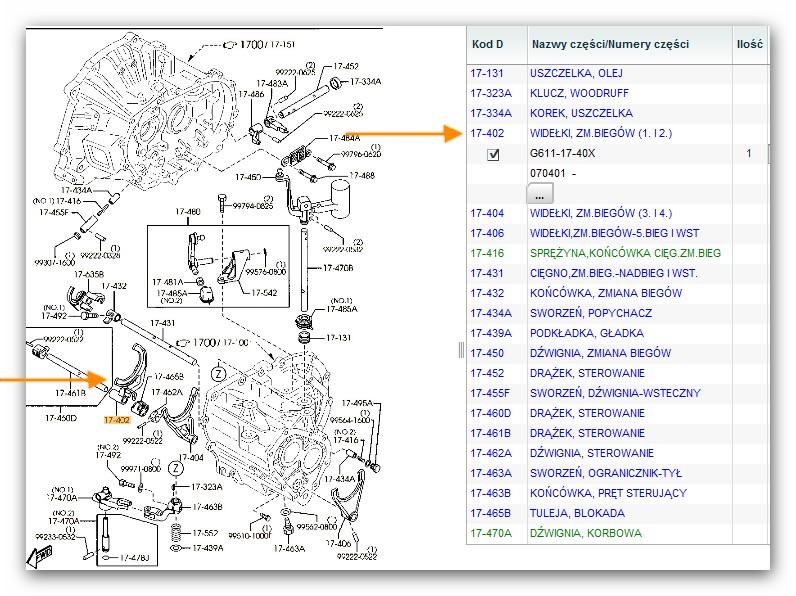Click the 17-450 callout in the diagram
Image resolution: width=796 pixels, height=596 pixels.
click(247, 177)
